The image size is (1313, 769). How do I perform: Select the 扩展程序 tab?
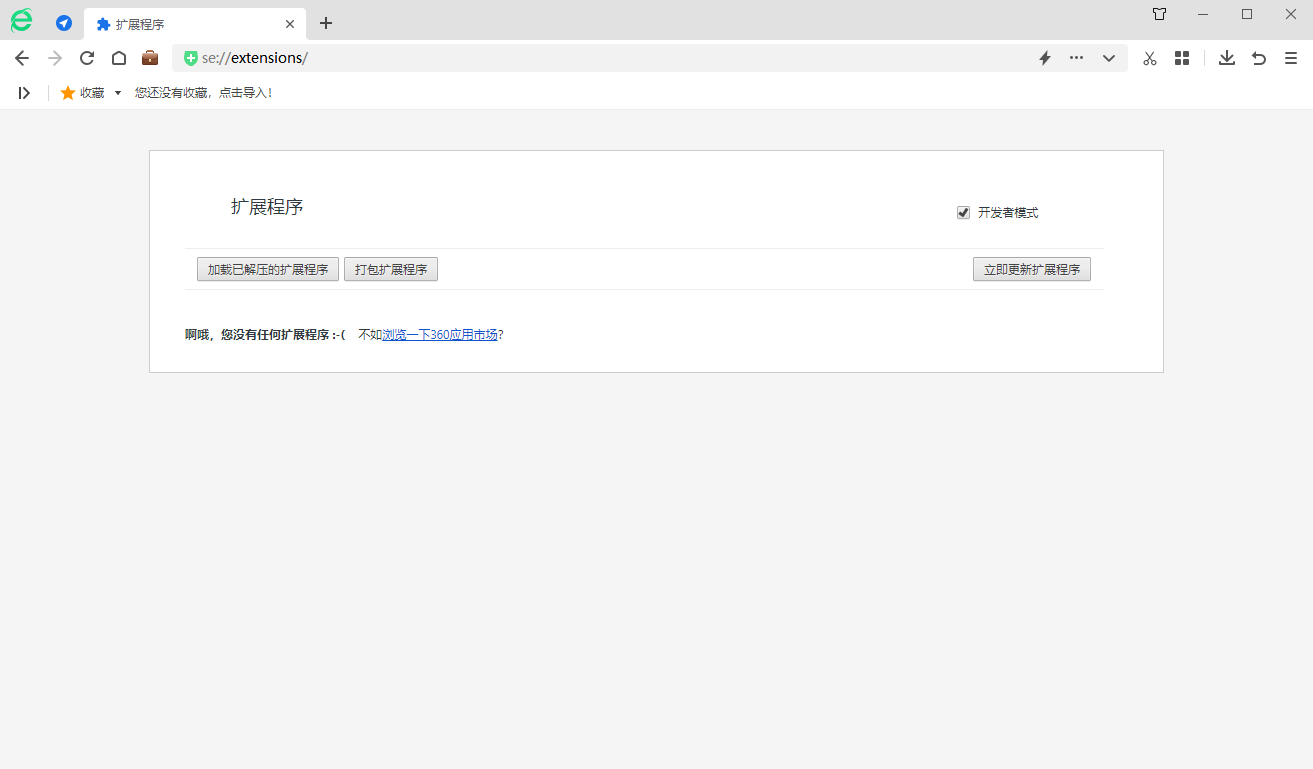click(180, 24)
